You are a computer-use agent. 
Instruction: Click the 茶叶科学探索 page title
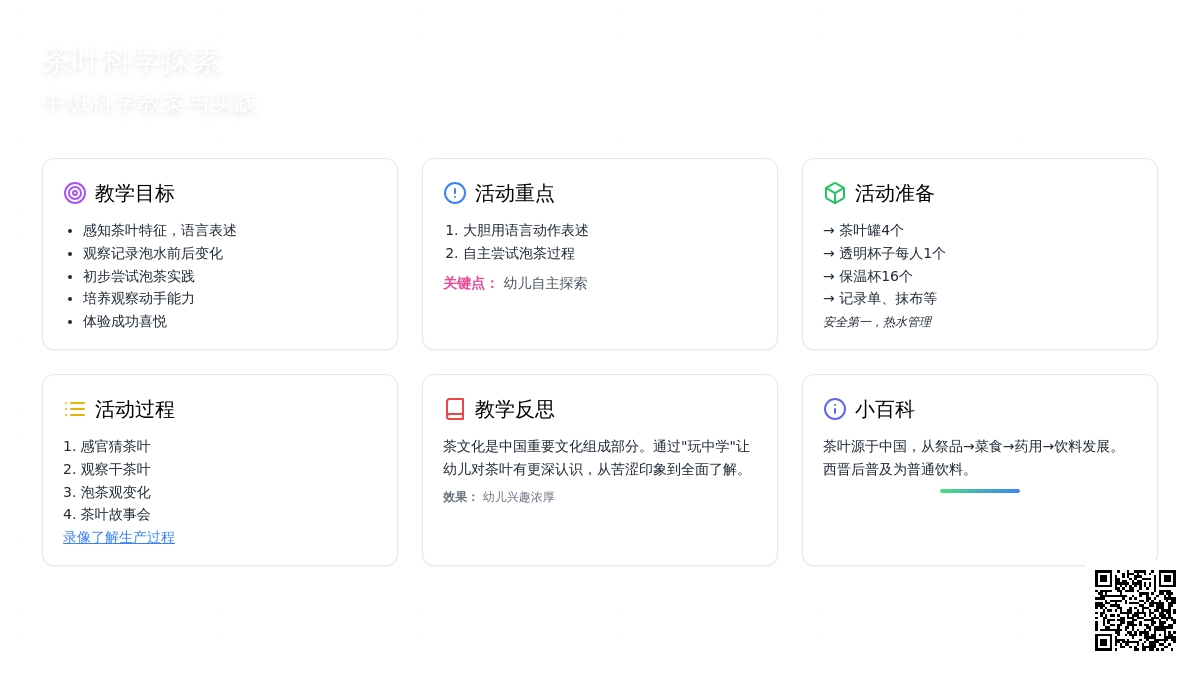tap(131, 62)
